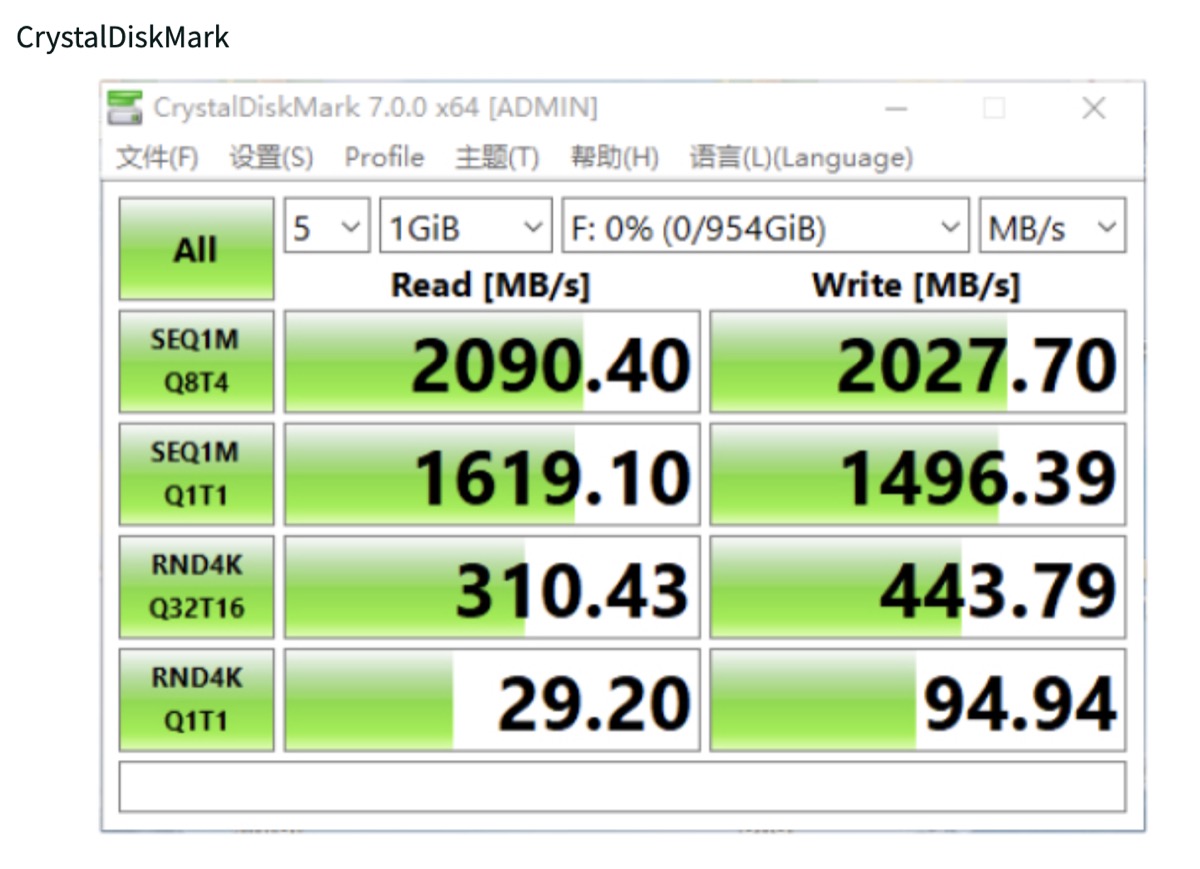Image resolution: width=1200 pixels, height=869 pixels.
Task: Expand the 1GiB test size dropdown
Action: point(465,228)
